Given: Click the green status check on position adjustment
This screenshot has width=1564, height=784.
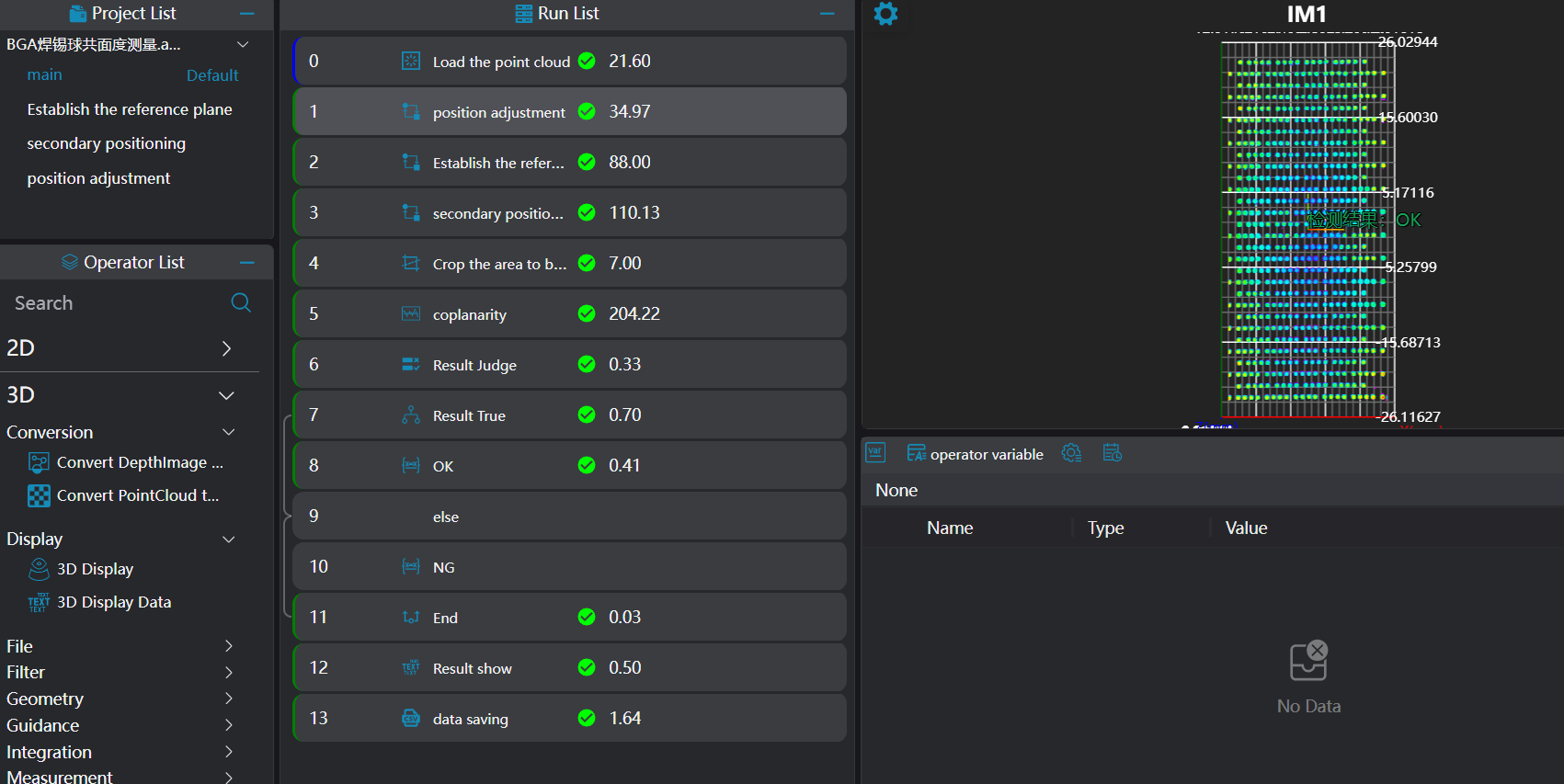Looking at the screenshot, I should [x=587, y=112].
